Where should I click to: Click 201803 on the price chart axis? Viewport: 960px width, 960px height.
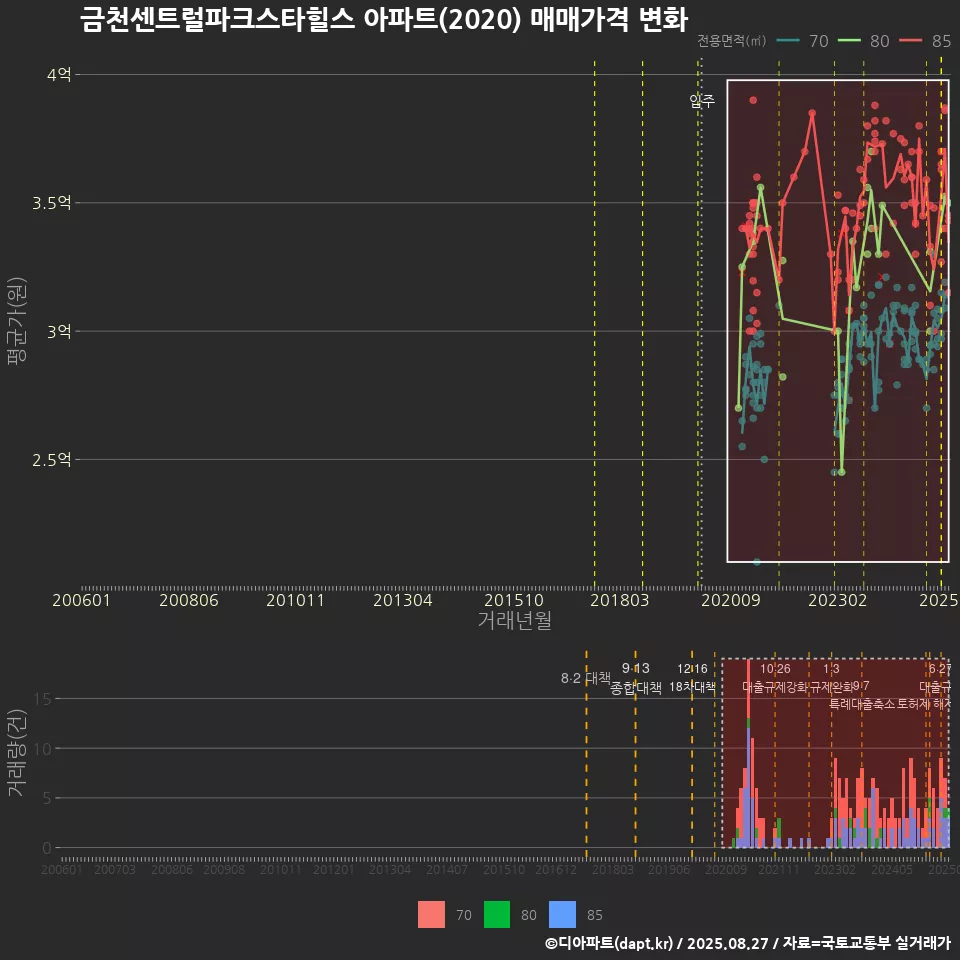619,600
